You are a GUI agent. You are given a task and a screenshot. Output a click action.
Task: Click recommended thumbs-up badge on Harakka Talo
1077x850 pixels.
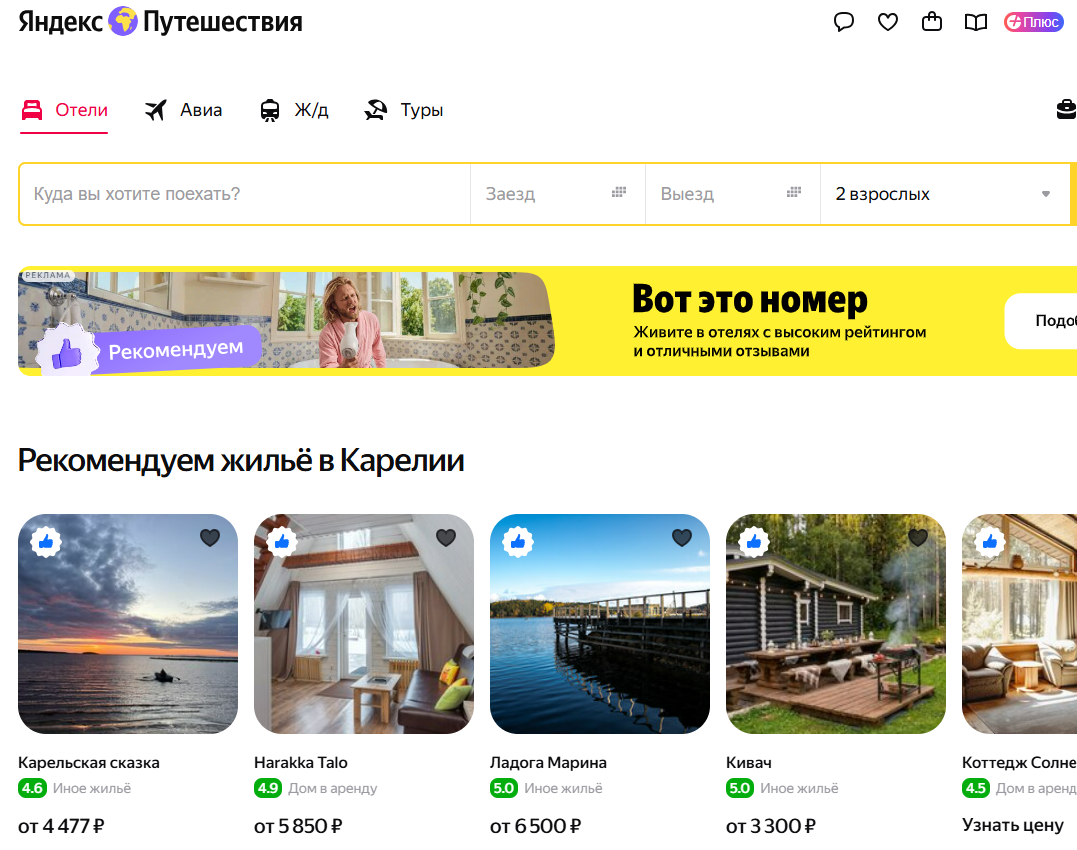[x=282, y=542]
